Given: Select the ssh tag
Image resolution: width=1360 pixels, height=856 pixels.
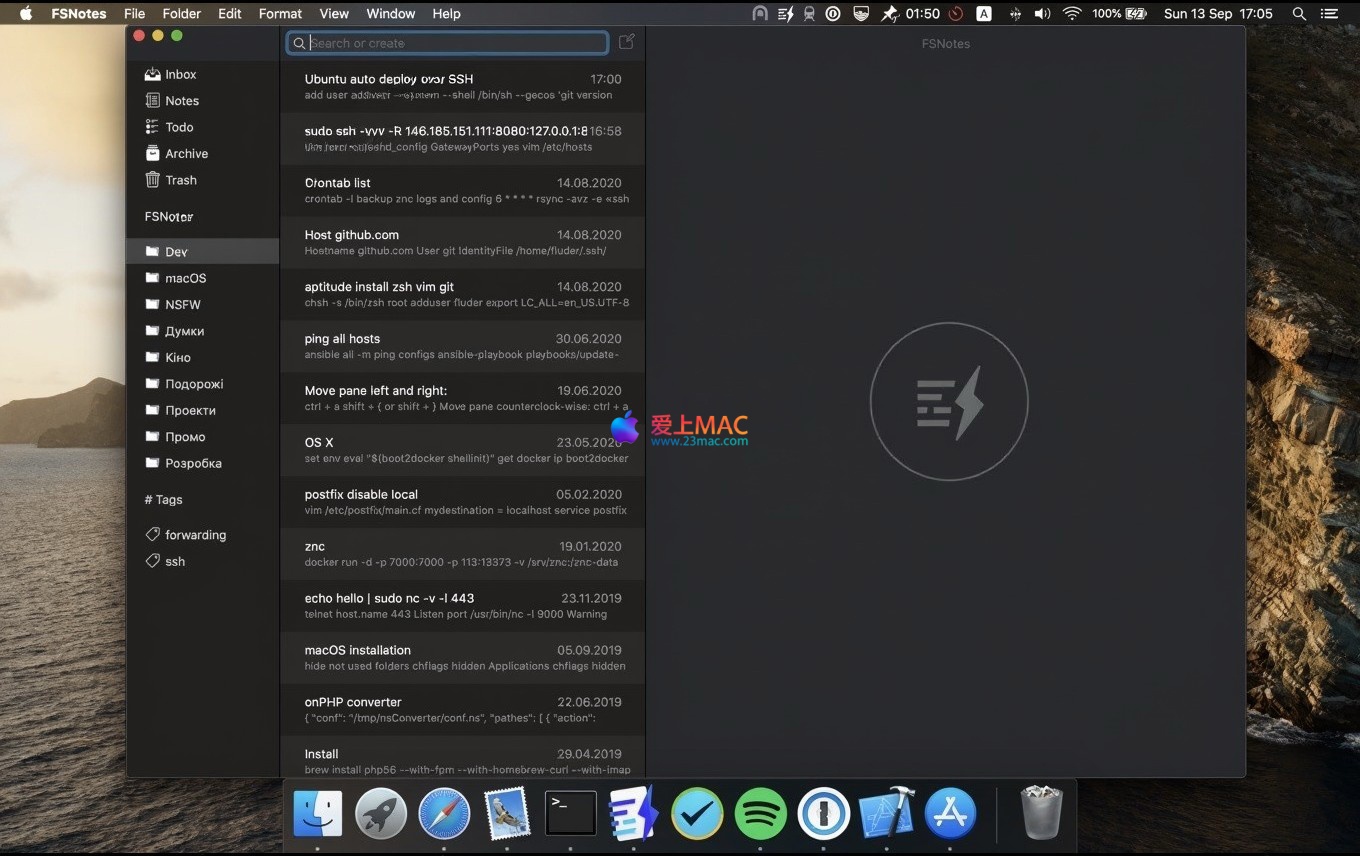Looking at the screenshot, I should click(x=175, y=561).
